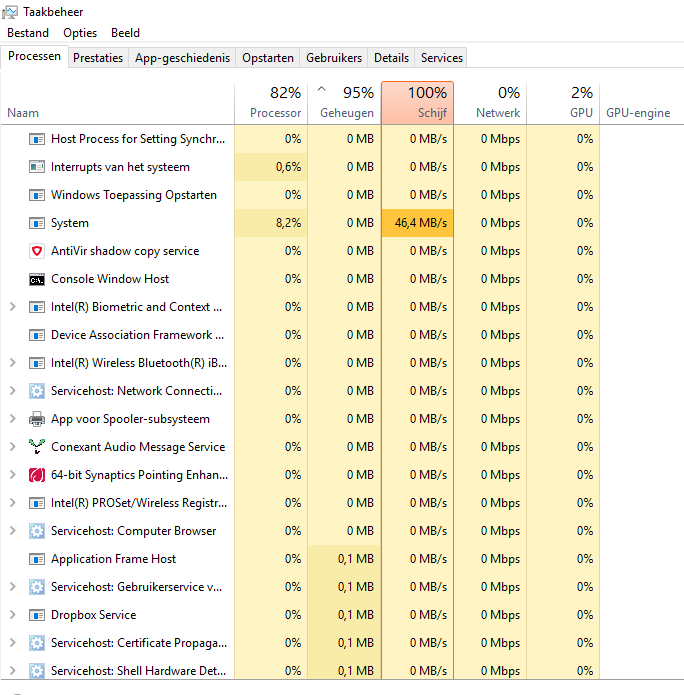The image size is (684, 695).
Task: Click the AntiVir shadow copy service shield icon
Action: click(37, 251)
